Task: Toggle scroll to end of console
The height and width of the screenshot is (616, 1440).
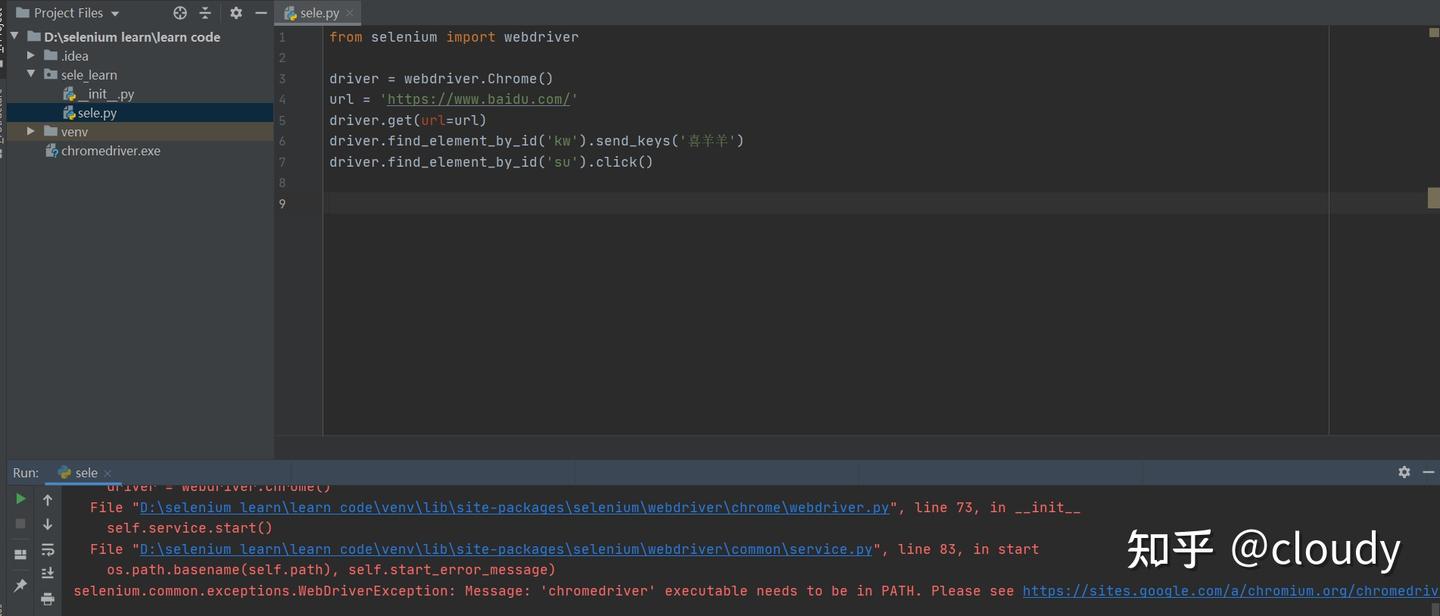Action: pyautogui.click(x=47, y=574)
